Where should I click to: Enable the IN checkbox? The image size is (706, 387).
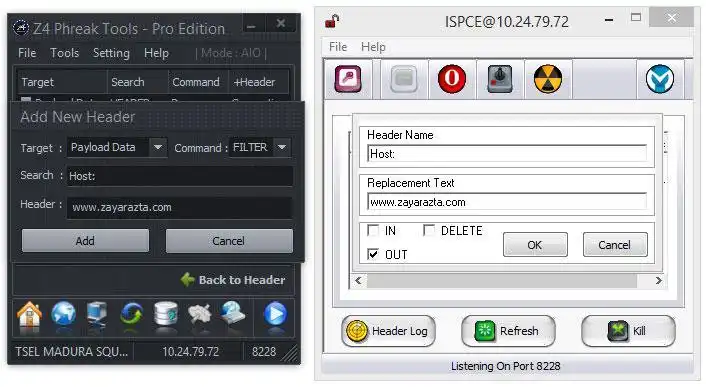tap(373, 230)
